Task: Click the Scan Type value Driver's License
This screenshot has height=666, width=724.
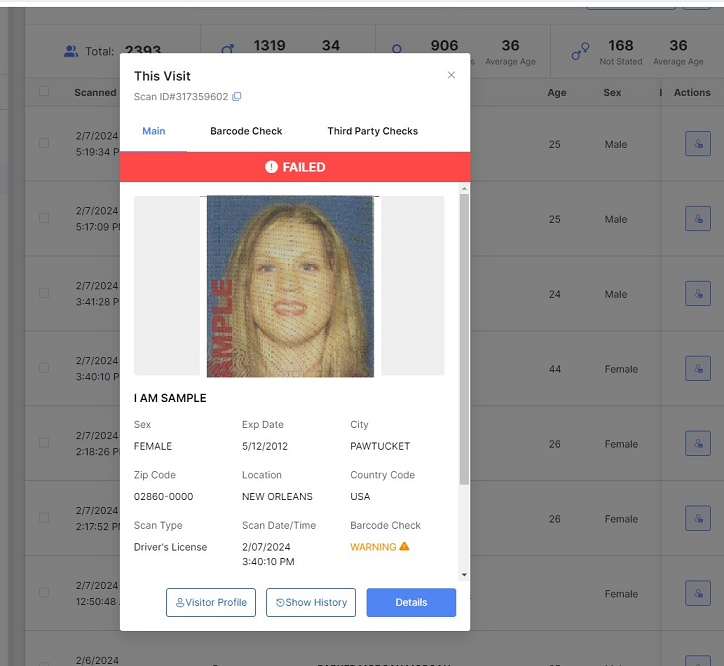Action: click(x=170, y=547)
